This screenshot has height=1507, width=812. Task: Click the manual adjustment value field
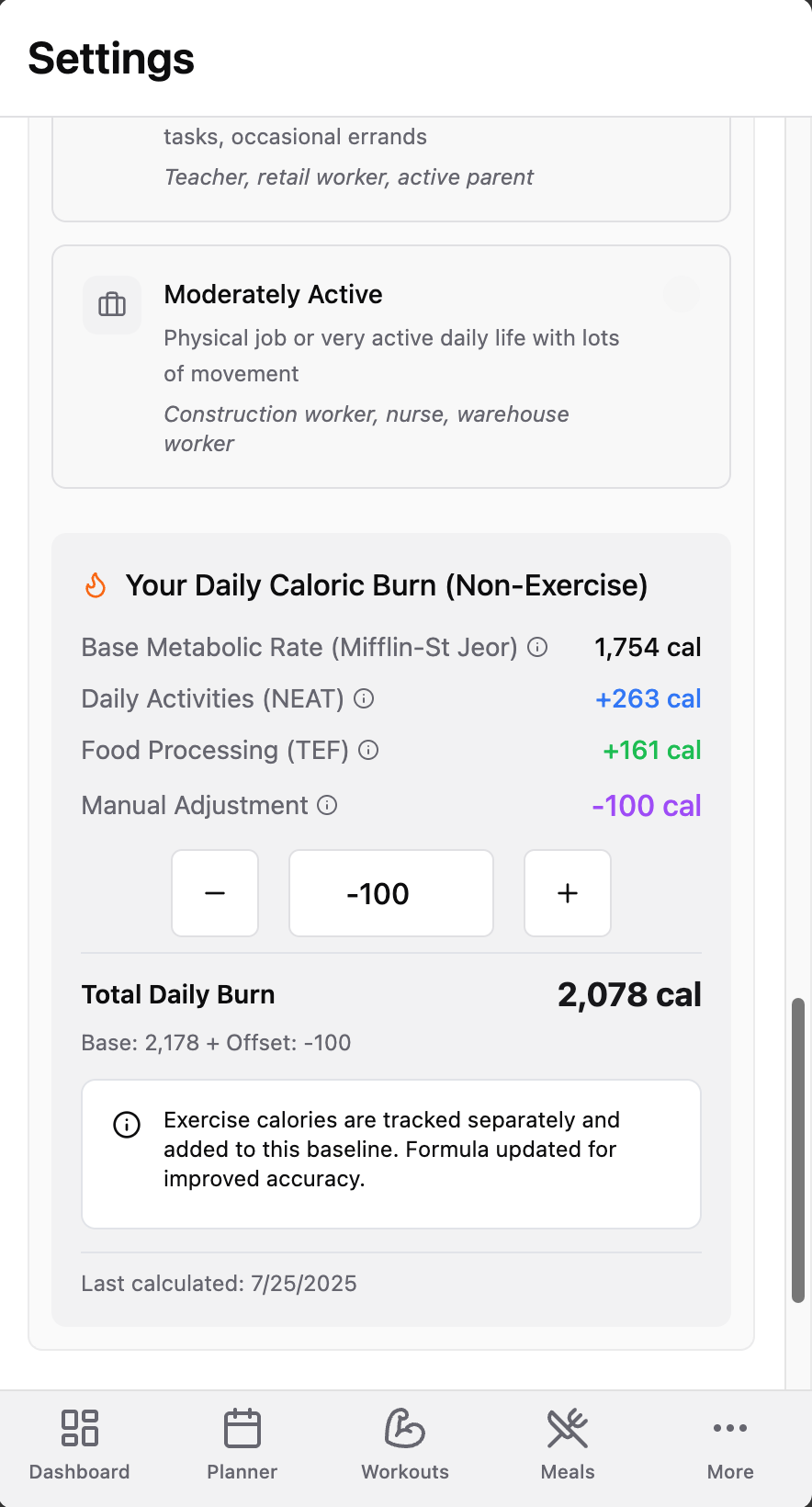click(x=391, y=893)
